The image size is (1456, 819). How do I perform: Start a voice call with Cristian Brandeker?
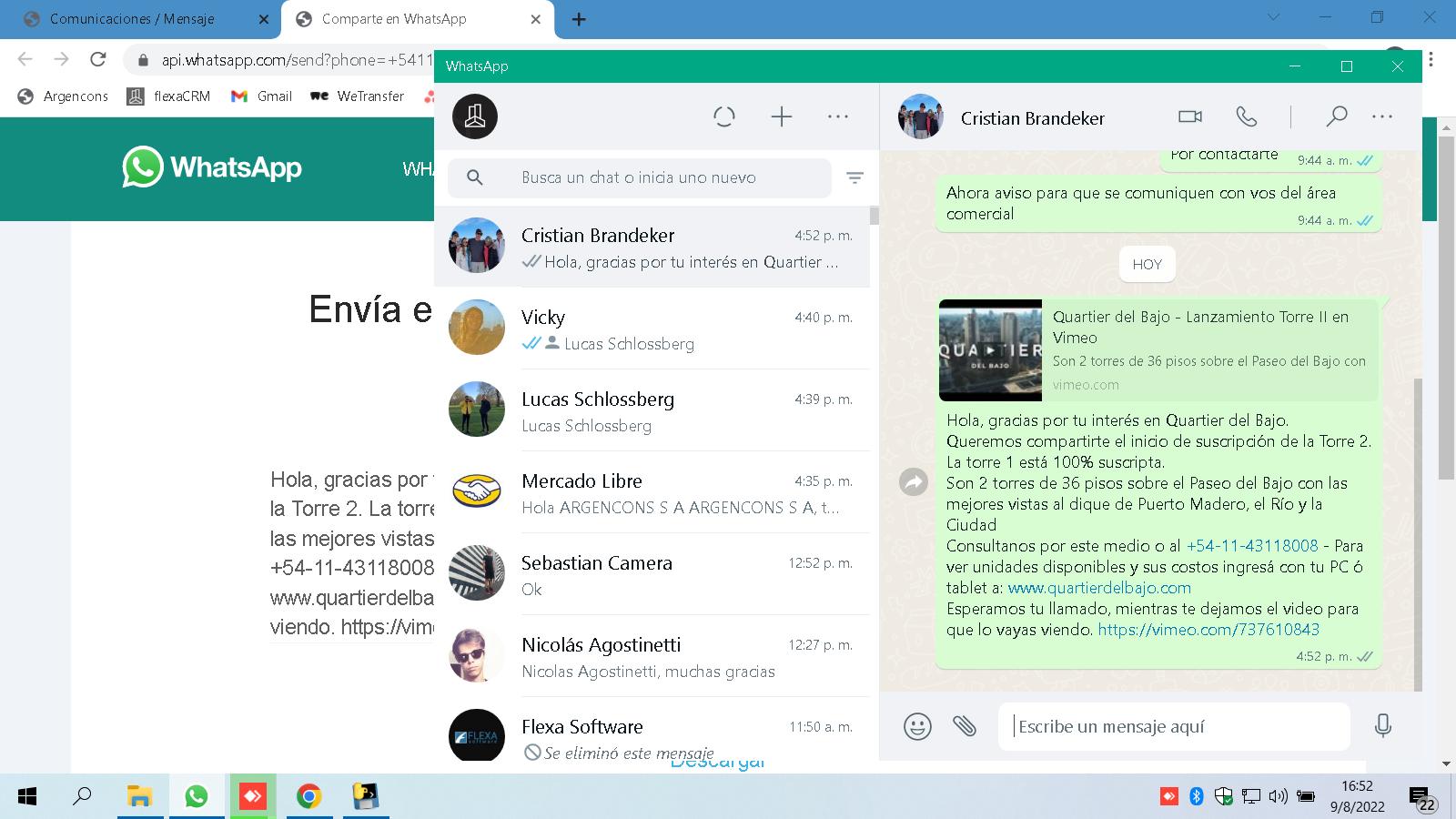1247,116
